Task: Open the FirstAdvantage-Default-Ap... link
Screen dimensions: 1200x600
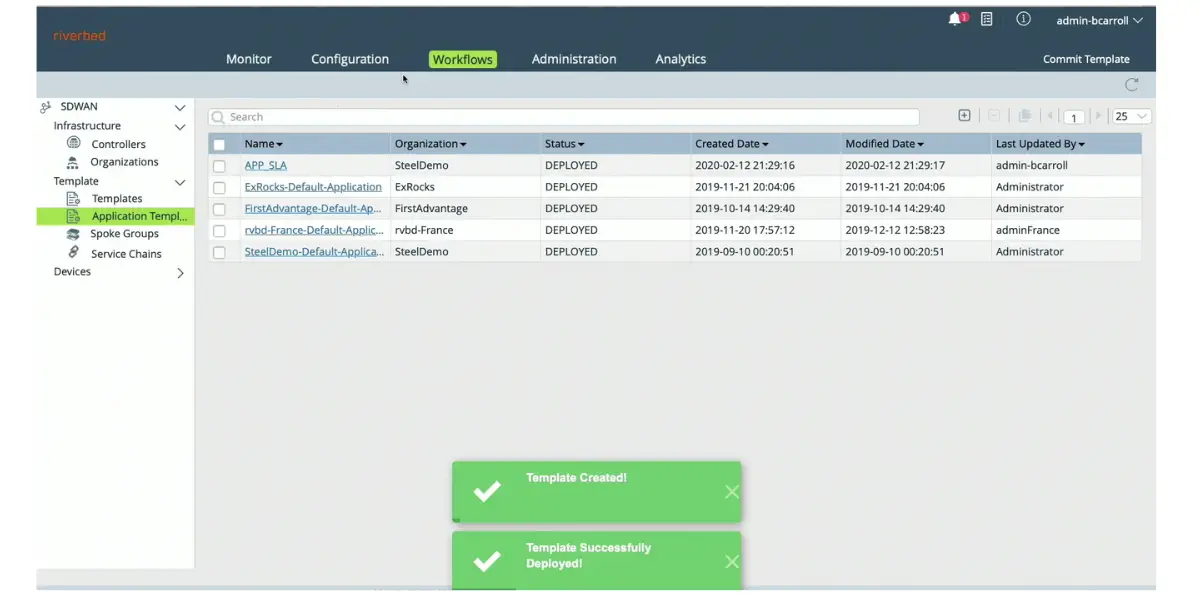Action: click(313, 209)
